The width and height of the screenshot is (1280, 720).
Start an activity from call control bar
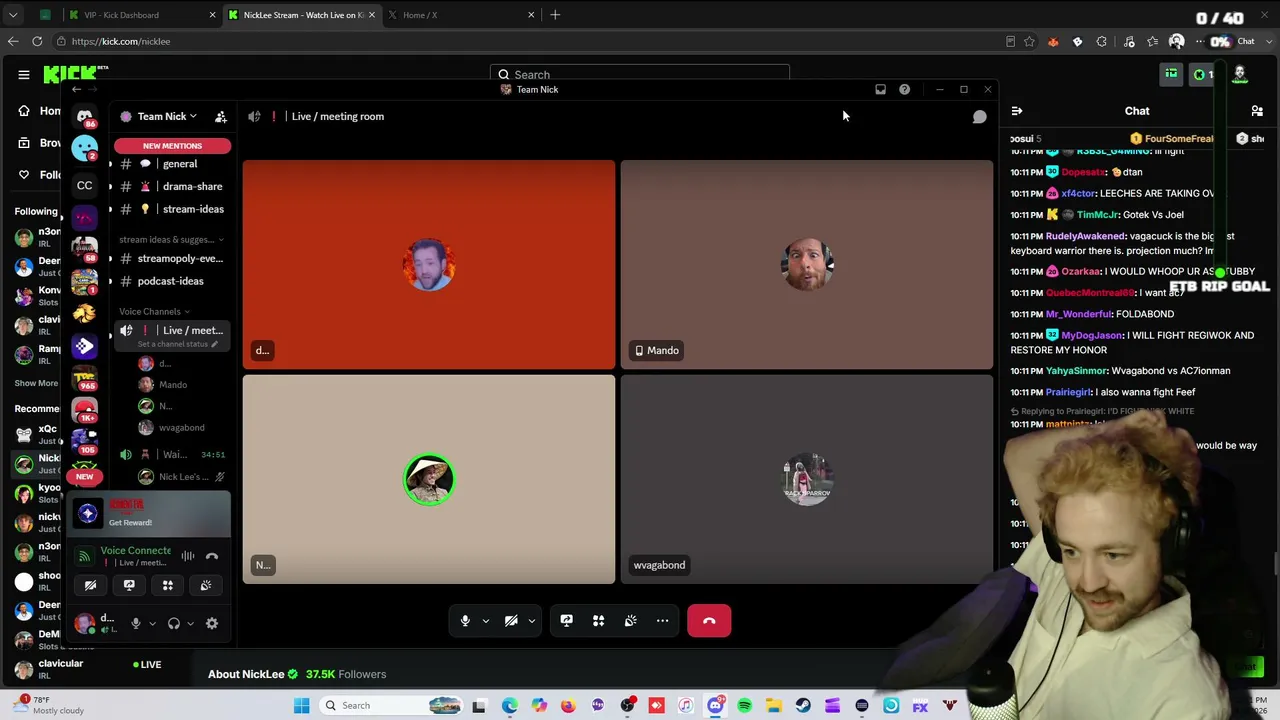pos(598,621)
